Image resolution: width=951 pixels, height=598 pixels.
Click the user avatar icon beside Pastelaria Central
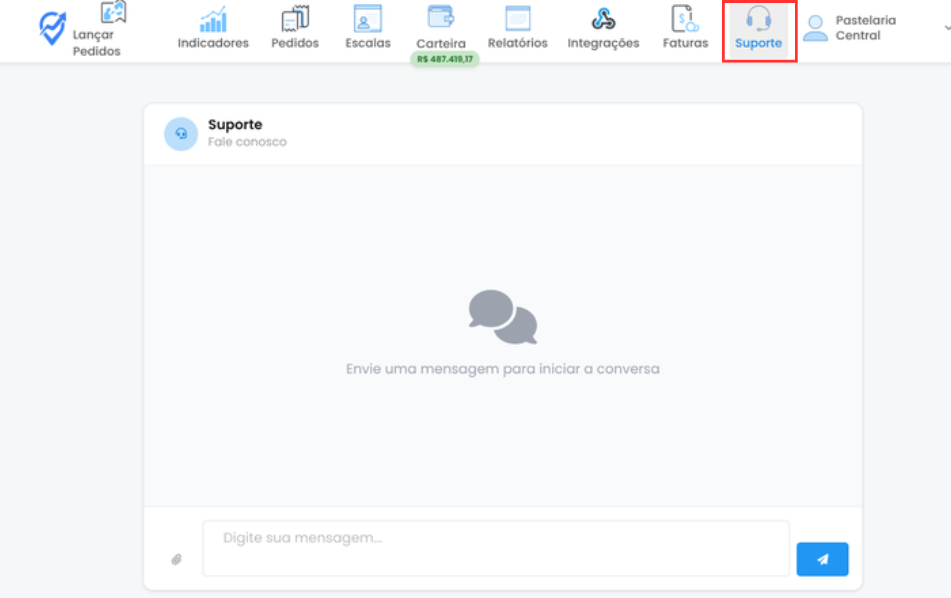pyautogui.click(x=816, y=28)
